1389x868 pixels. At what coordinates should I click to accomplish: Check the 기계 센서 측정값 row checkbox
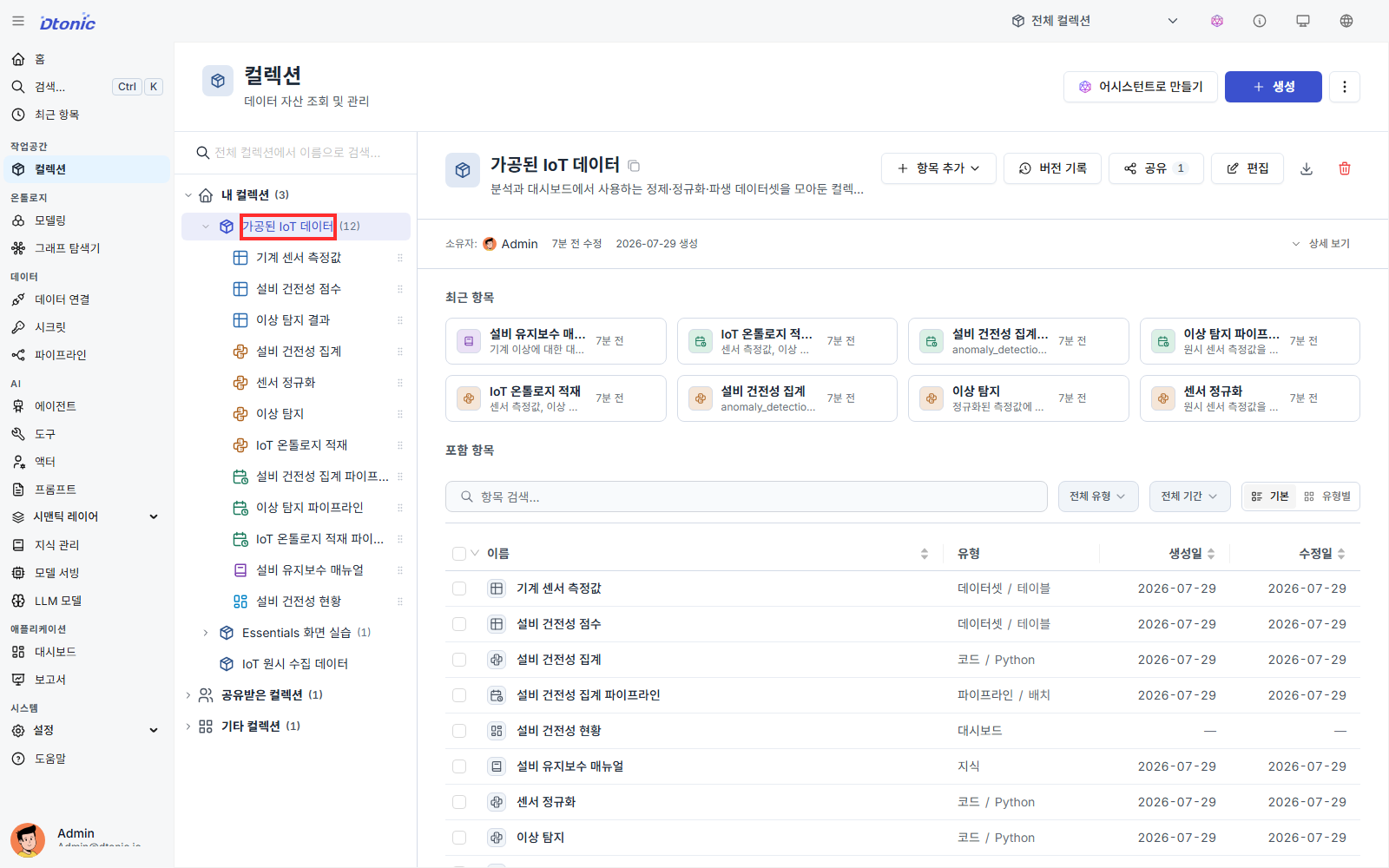click(459, 589)
